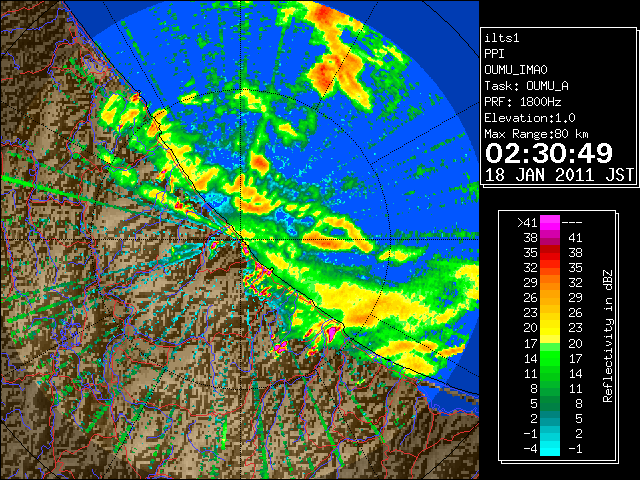
Task: Pick the bright magenta >41 dBZ swatch
Action: (x=550, y=223)
